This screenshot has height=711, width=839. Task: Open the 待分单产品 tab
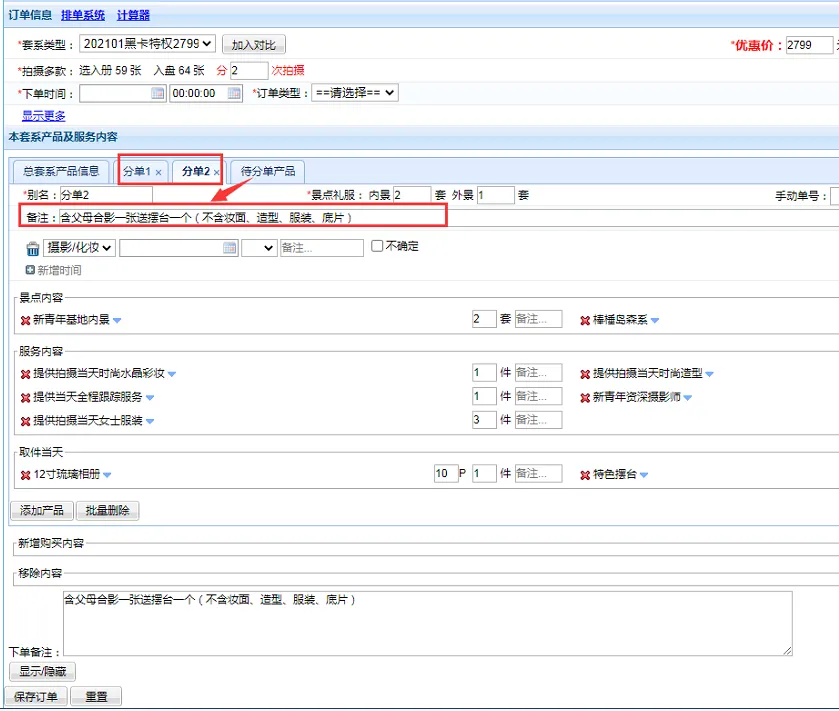267,171
